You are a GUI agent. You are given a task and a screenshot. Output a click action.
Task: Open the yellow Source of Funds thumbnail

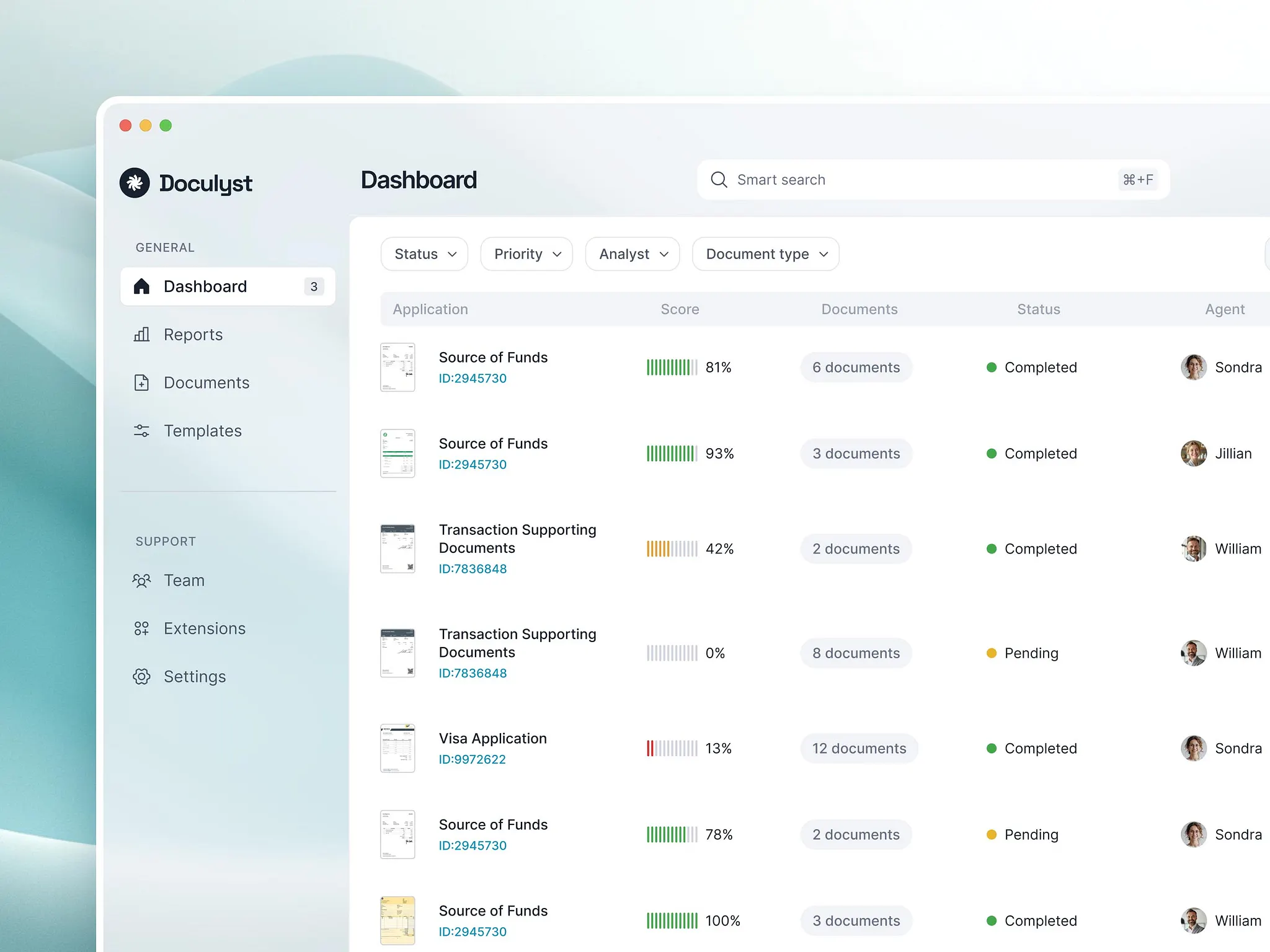pos(397,920)
